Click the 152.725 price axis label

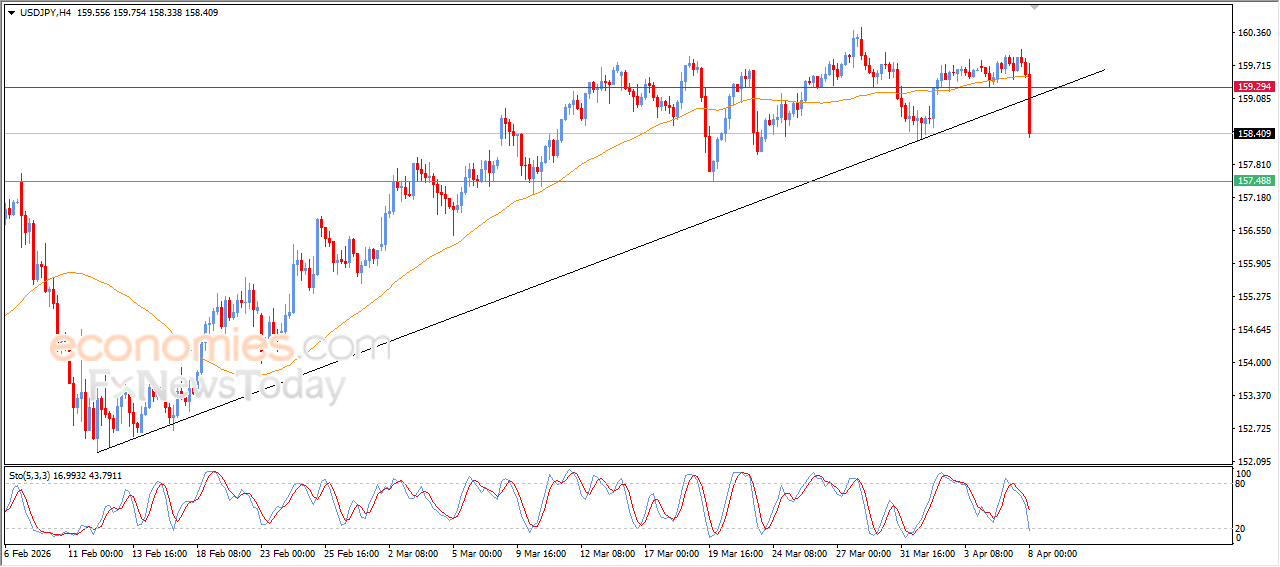1253,429
